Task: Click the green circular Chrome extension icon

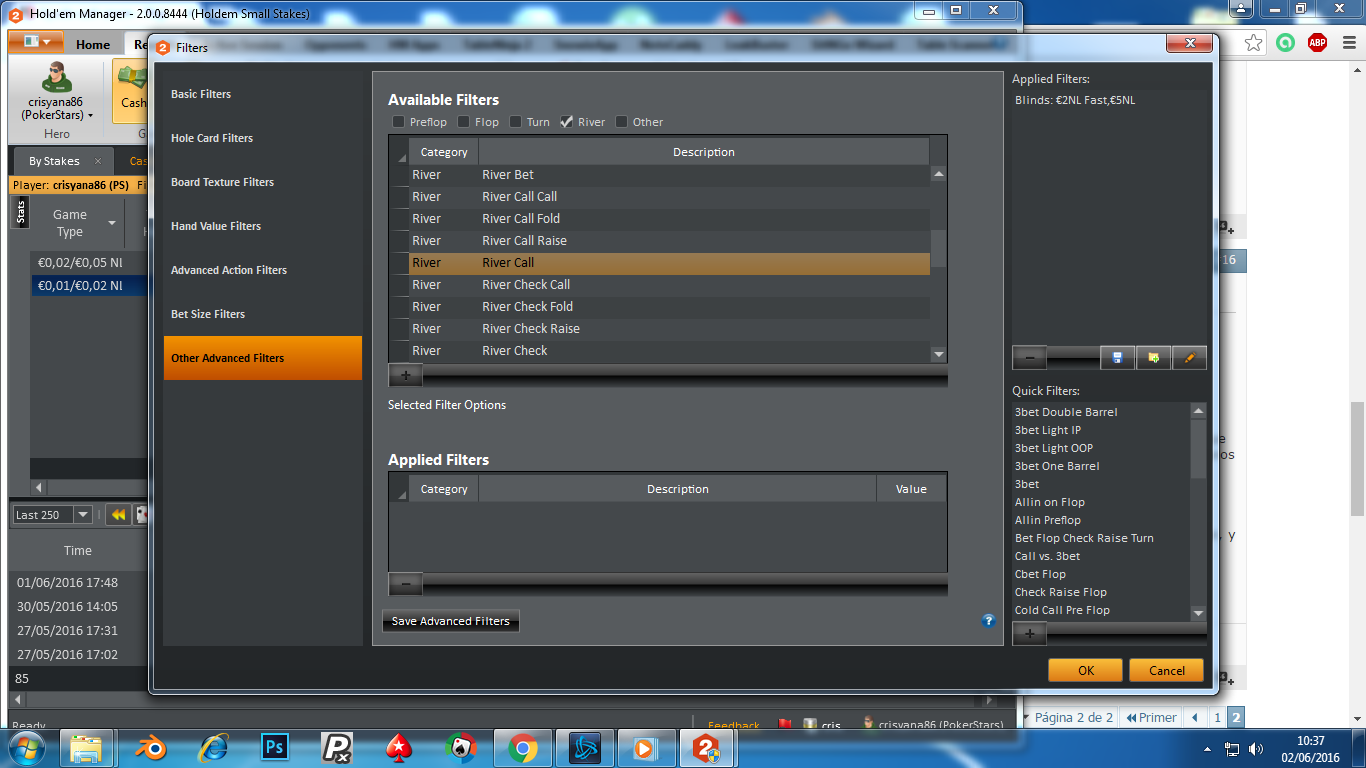Action: pos(1286,42)
